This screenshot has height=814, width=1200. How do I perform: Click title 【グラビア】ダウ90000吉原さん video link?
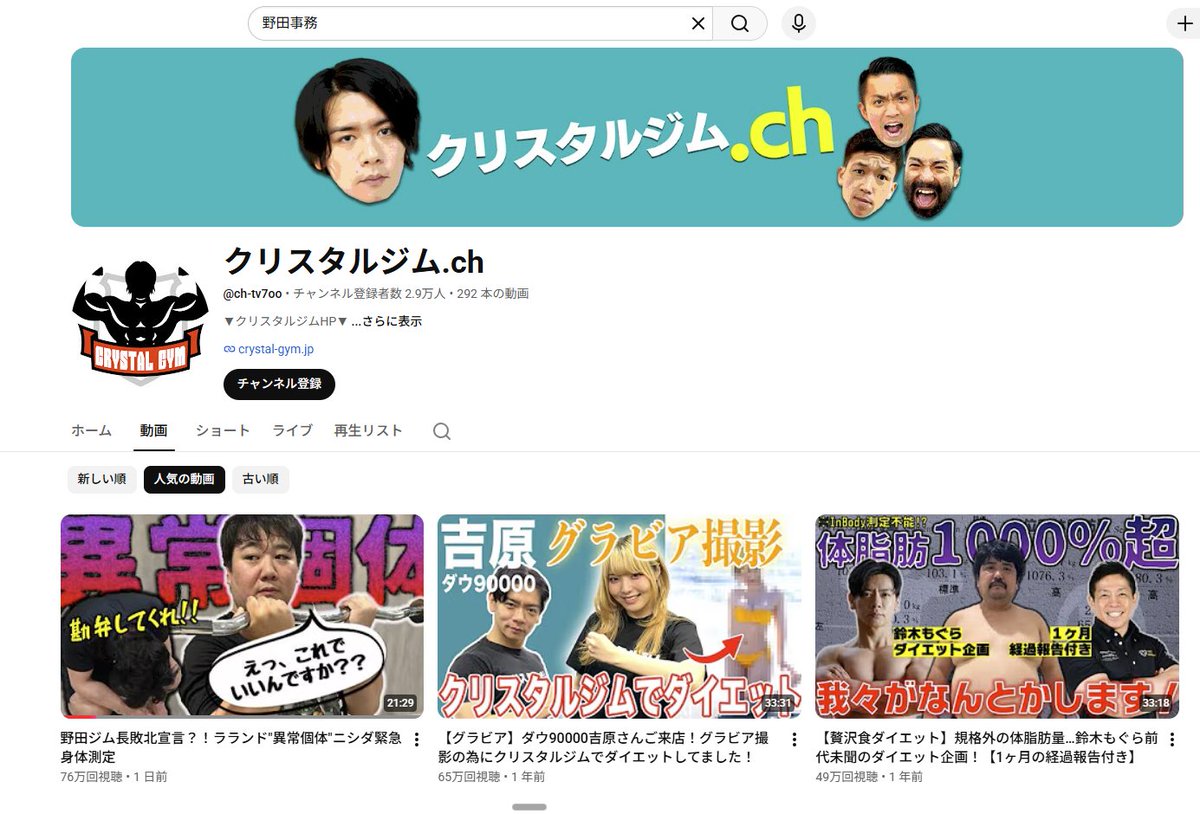click(603, 748)
